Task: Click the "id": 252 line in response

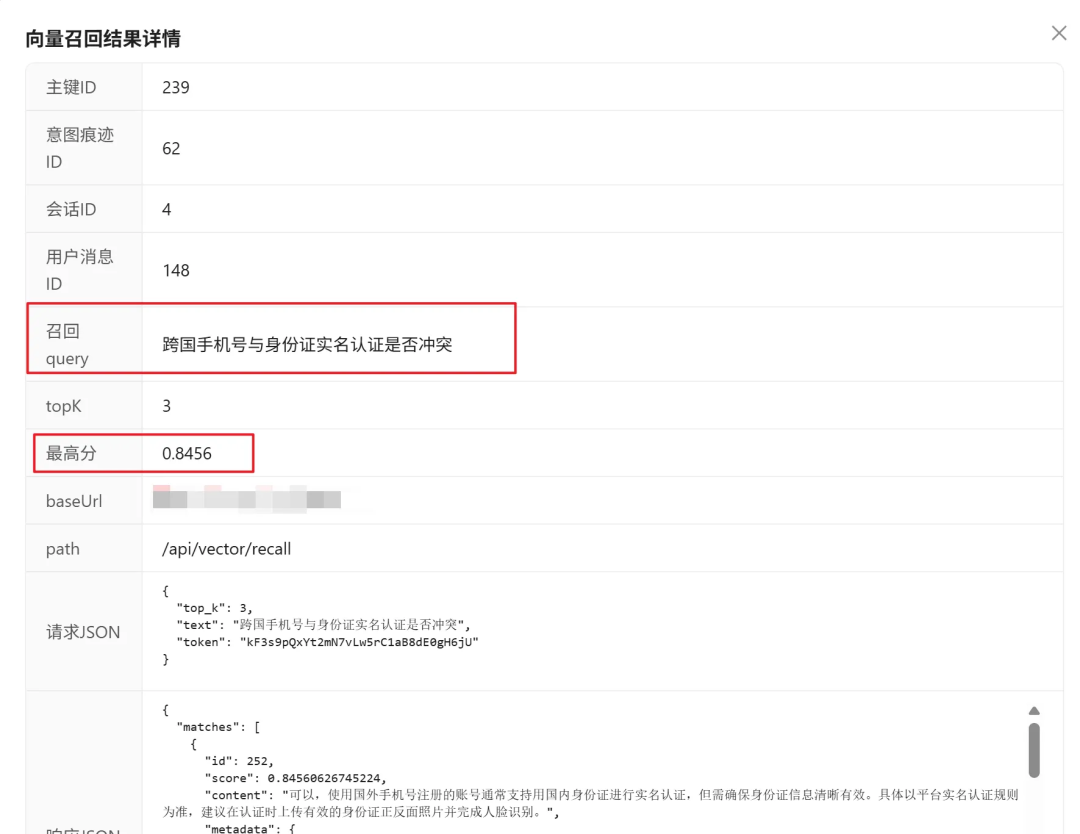Action: pyautogui.click(x=239, y=761)
